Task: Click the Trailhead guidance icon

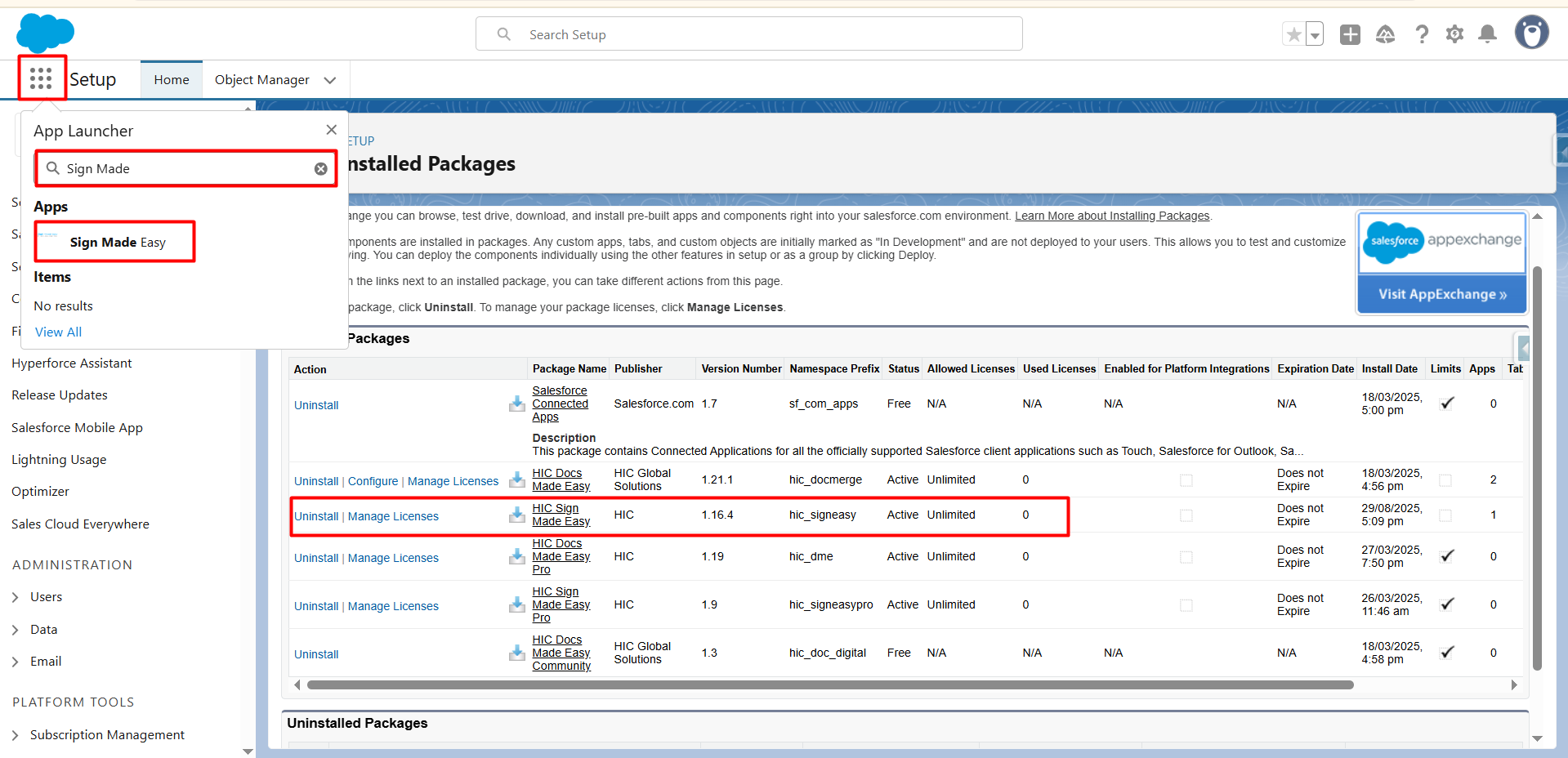Action: 1385,34
